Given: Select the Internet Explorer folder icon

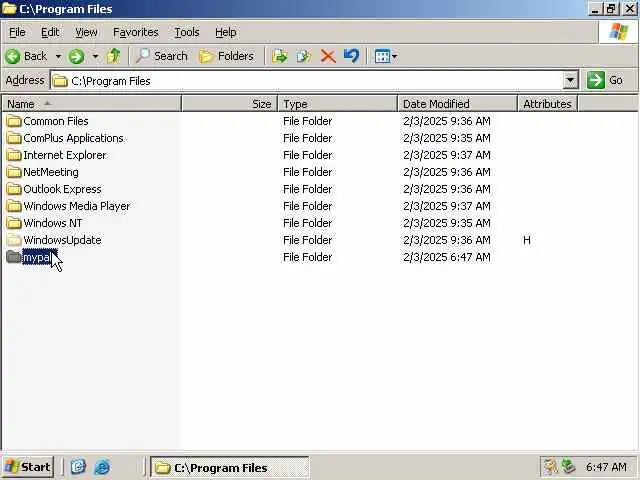Looking at the screenshot, I should 14,155.
